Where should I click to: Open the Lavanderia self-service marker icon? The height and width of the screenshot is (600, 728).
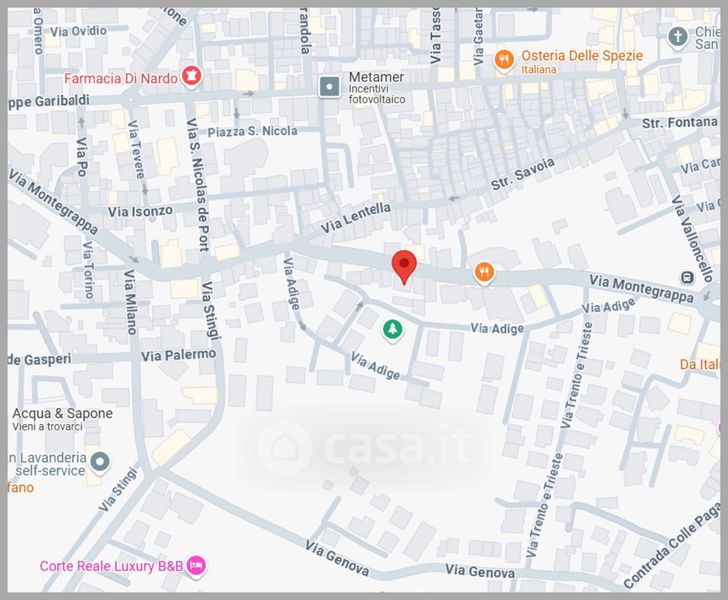(x=100, y=463)
